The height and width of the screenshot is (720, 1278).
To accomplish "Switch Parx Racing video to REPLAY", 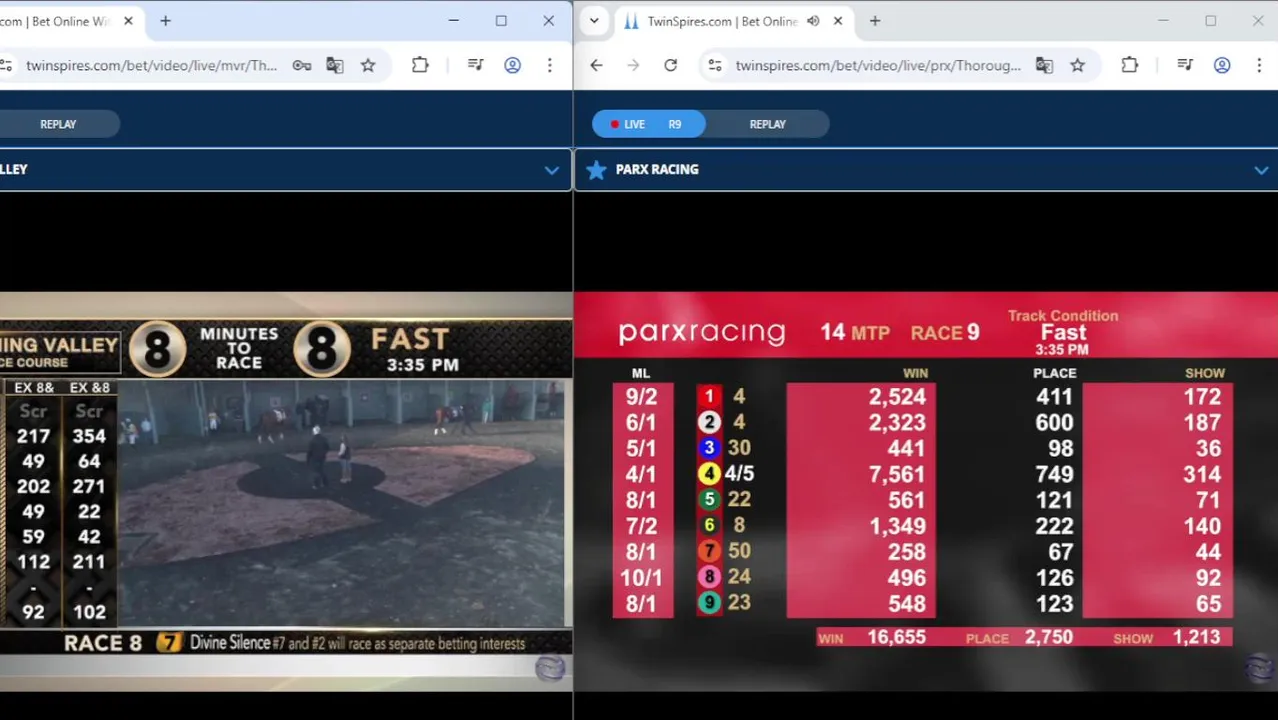I will 768,124.
